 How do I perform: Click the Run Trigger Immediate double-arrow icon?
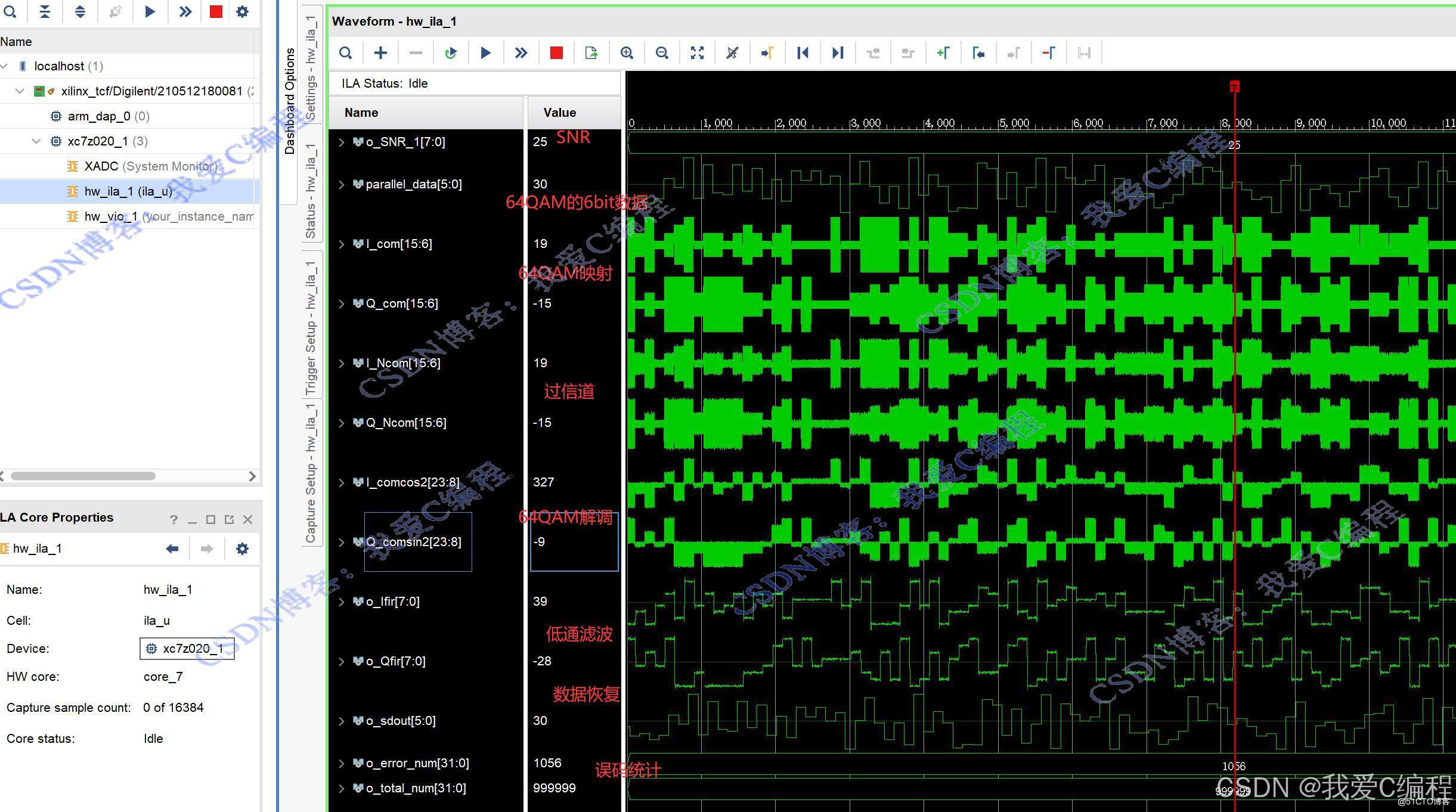tap(521, 53)
